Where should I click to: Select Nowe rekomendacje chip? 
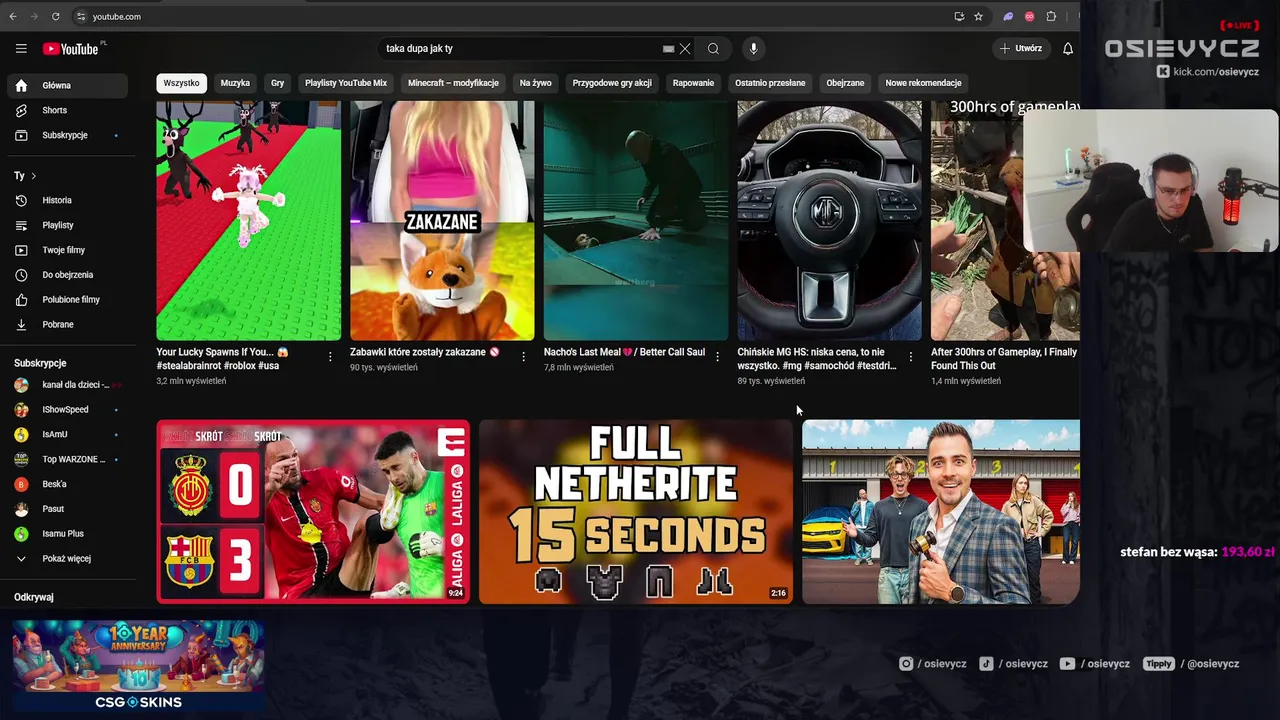(923, 83)
